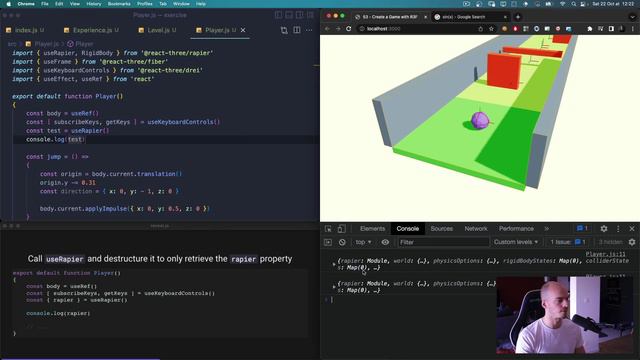
Task: Toggle DevTools device toolbar
Action: point(341,229)
